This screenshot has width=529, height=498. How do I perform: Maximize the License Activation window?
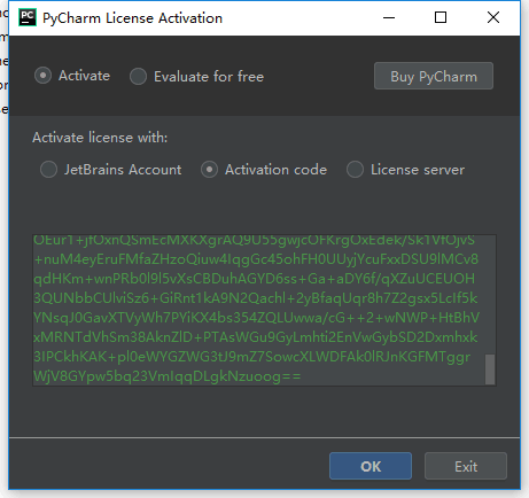(440, 18)
